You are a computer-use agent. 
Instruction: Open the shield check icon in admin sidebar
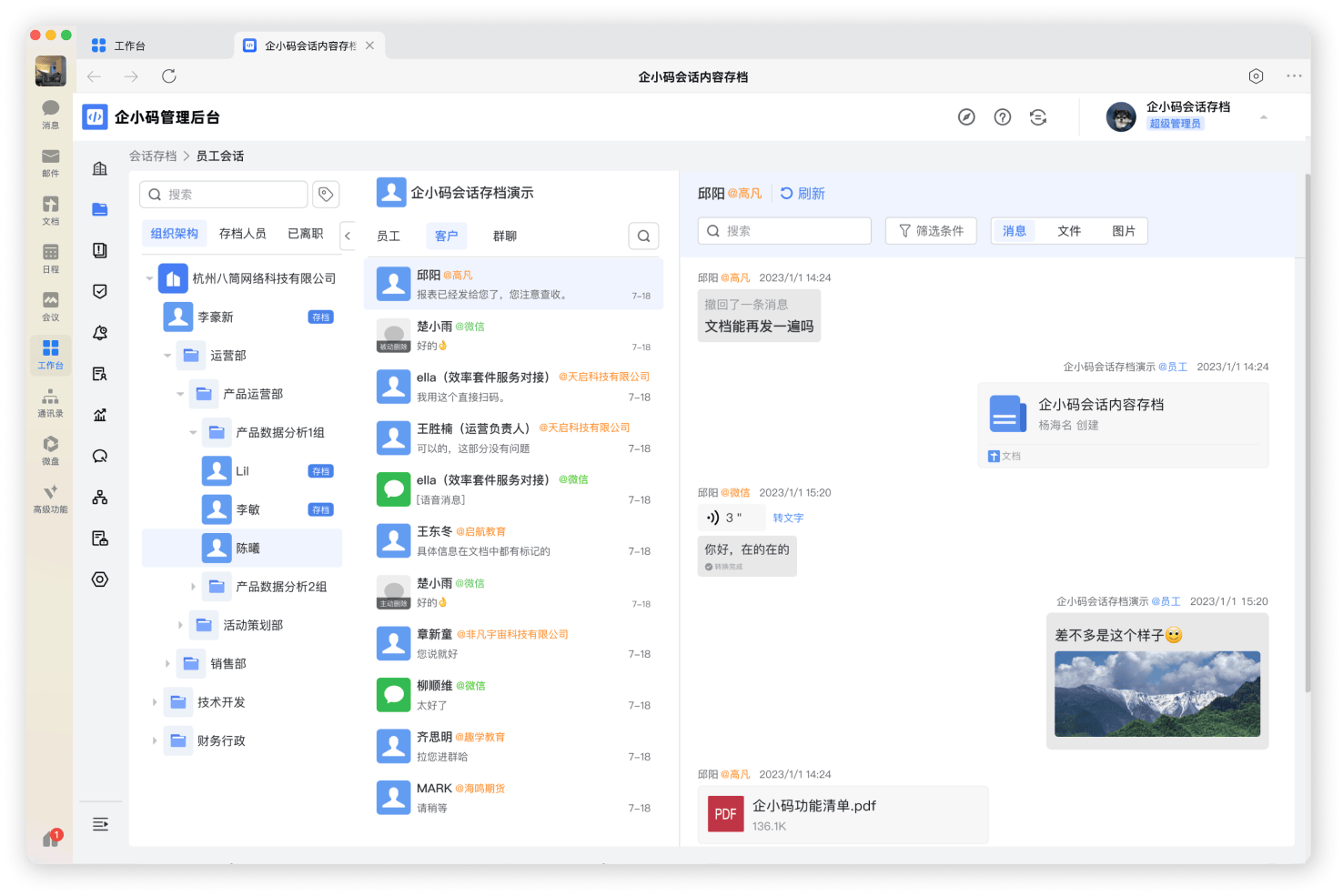pos(100,291)
